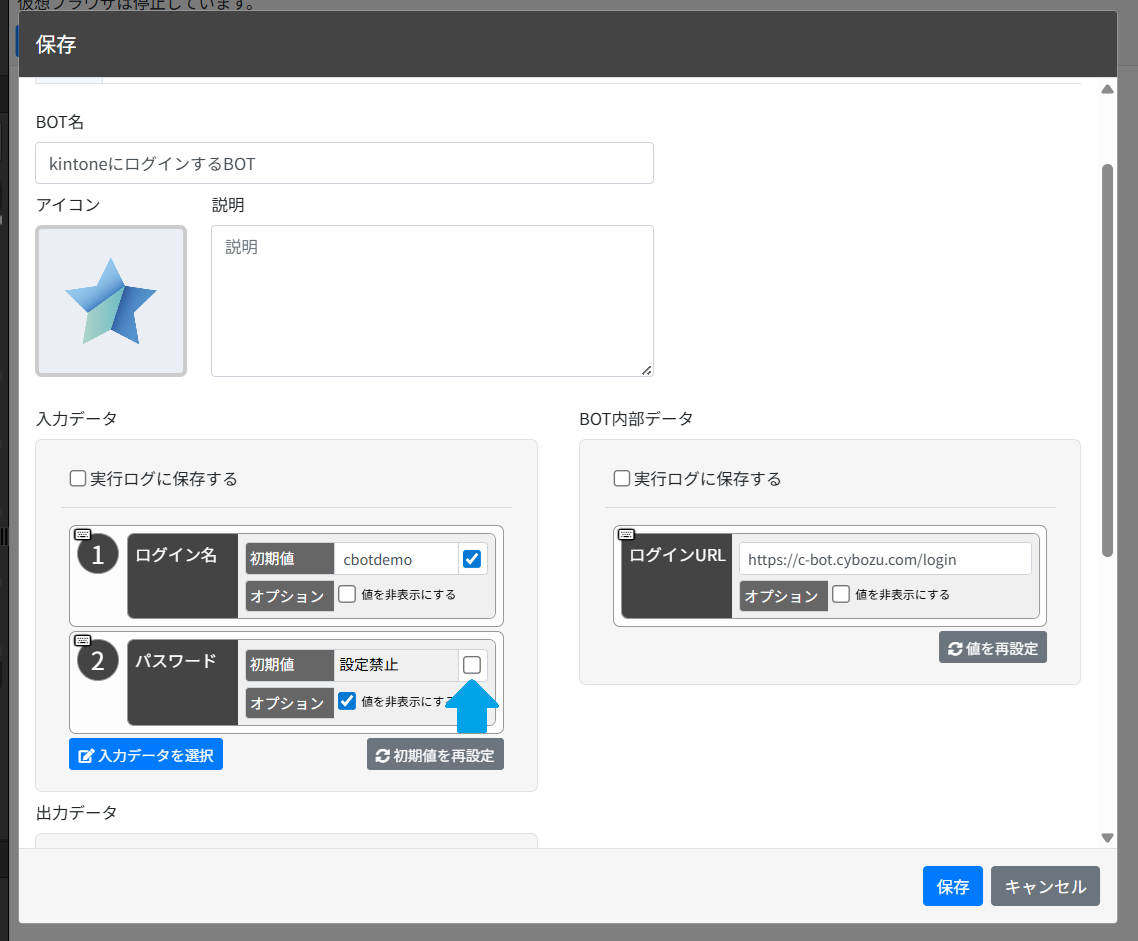Click the 入力データを選択 button
Image resolution: width=1138 pixels, height=941 pixels.
coord(146,755)
